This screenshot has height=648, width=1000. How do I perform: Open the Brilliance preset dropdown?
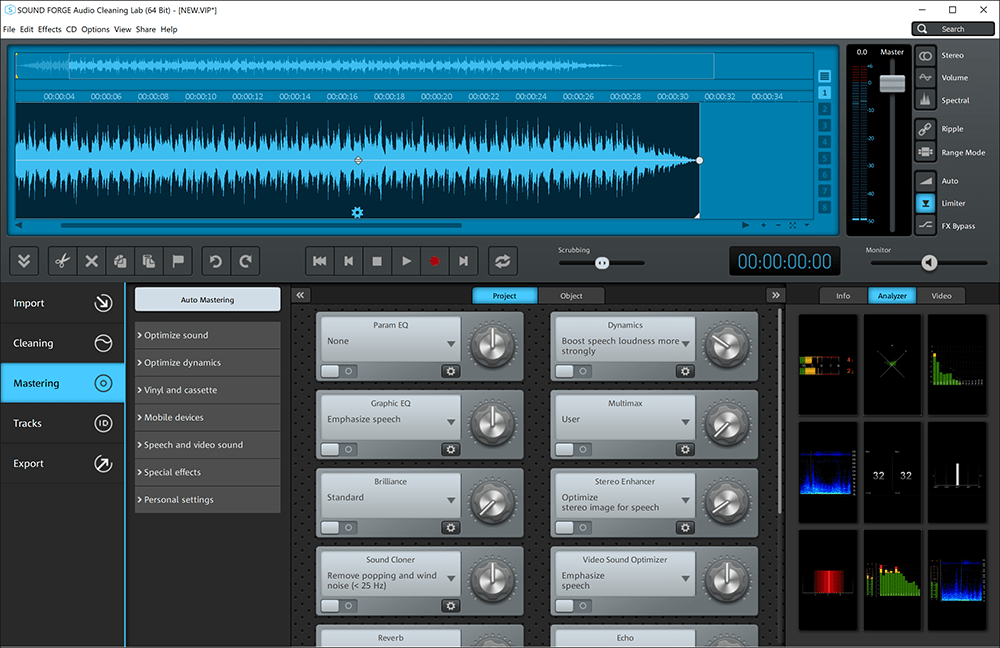pos(451,500)
